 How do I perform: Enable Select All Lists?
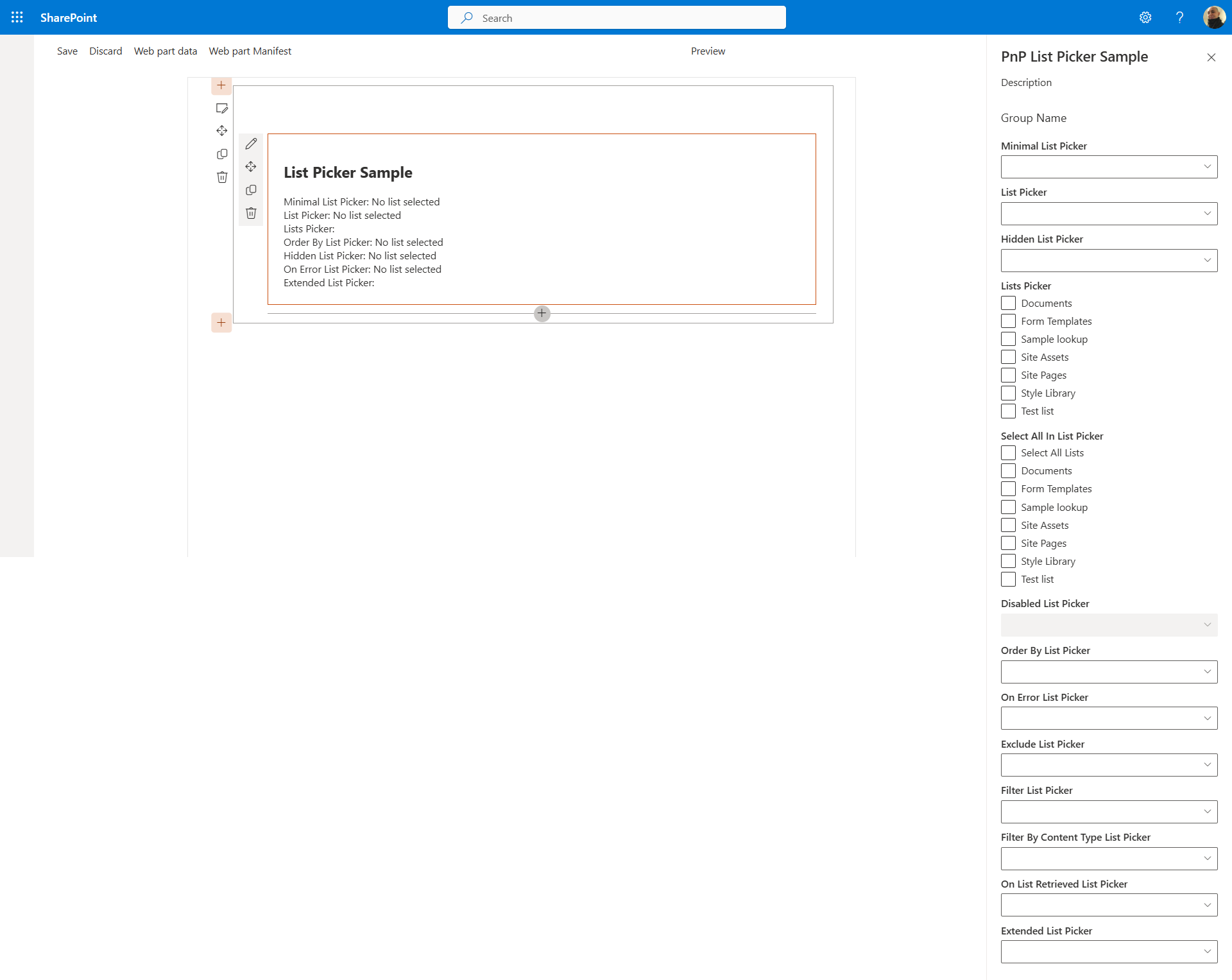click(x=1008, y=452)
